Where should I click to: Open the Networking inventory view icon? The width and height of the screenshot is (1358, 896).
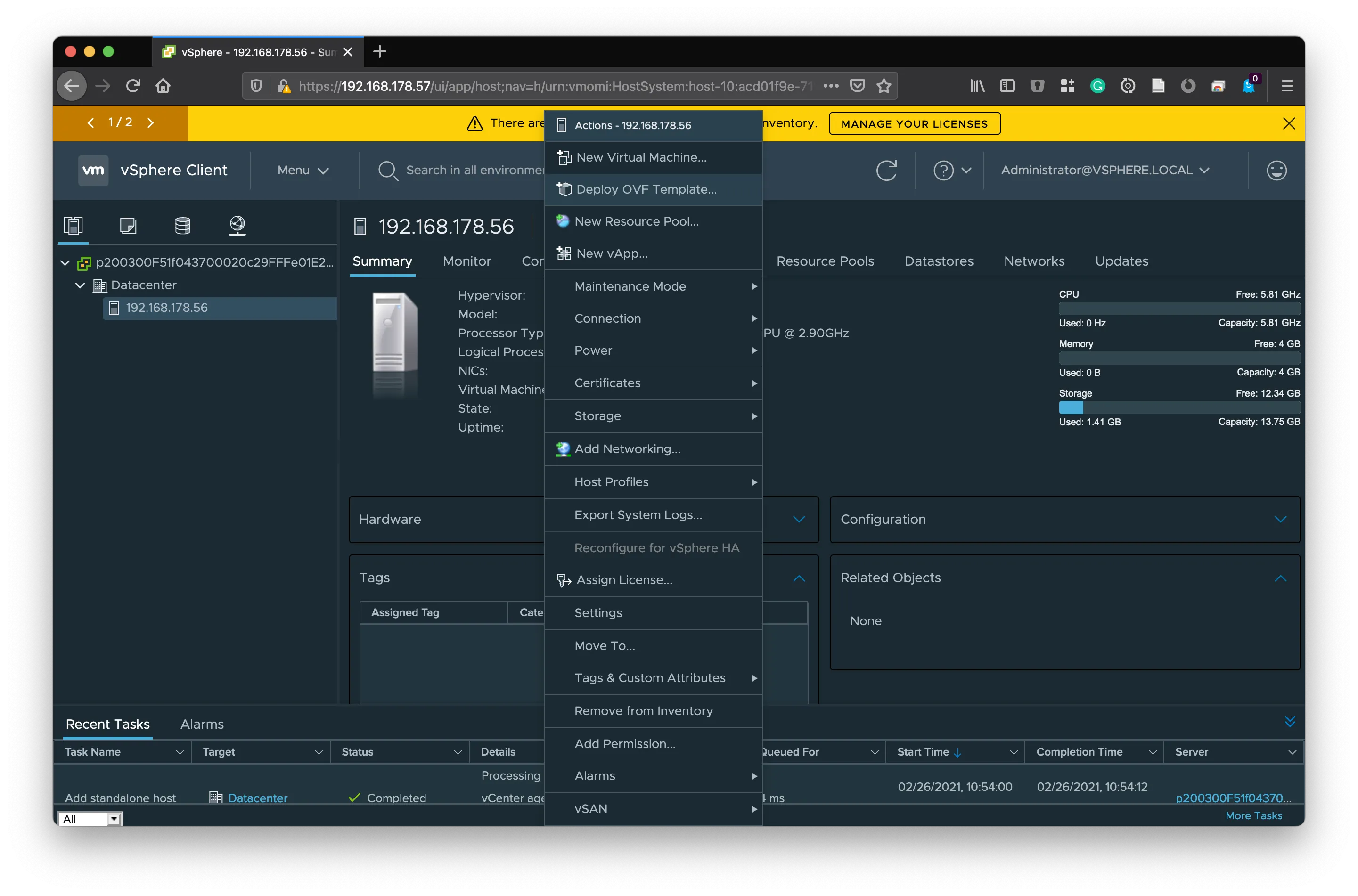click(x=237, y=226)
